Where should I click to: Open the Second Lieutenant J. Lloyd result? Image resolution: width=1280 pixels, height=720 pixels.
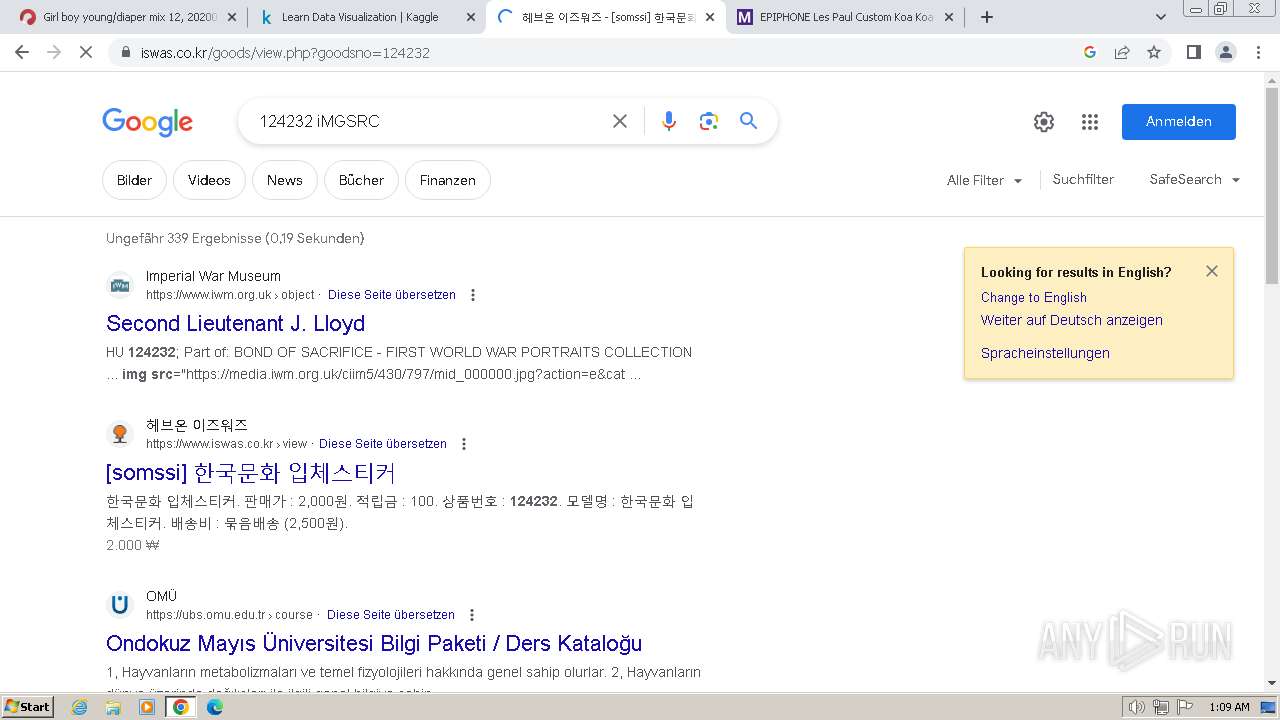[236, 323]
